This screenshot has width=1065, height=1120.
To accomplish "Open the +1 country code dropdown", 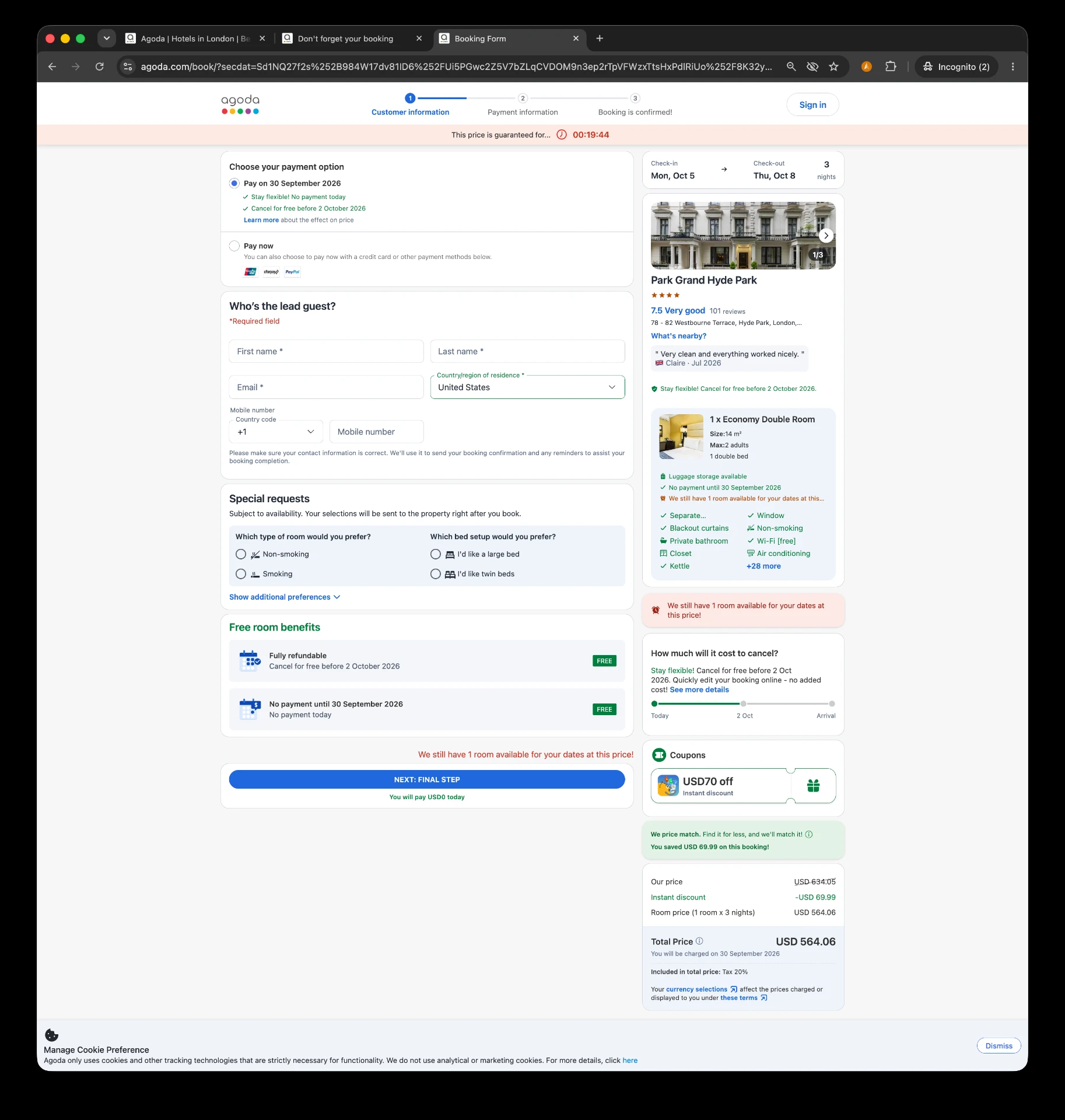I will pyautogui.click(x=276, y=432).
